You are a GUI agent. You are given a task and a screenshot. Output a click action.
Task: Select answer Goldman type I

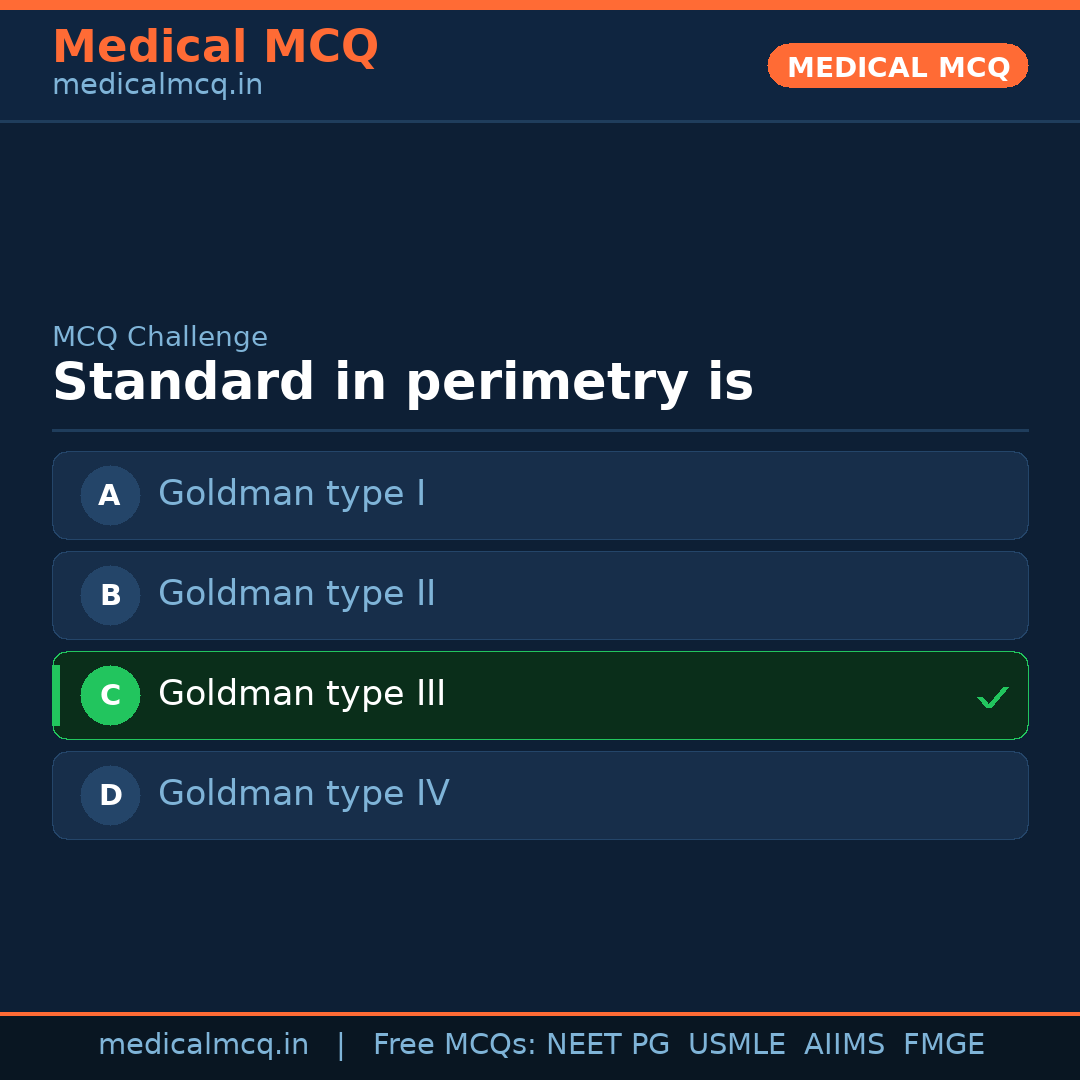[540, 495]
